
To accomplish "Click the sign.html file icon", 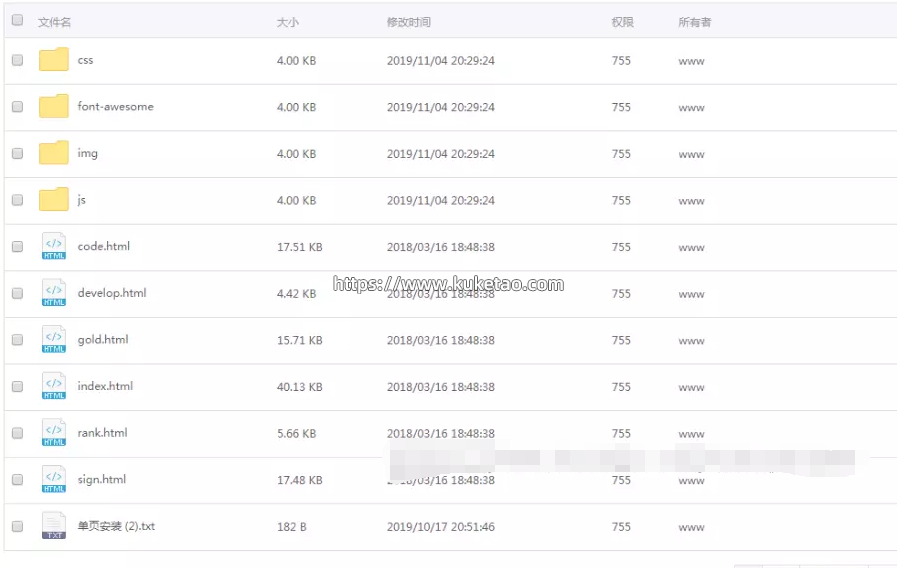I will click(54, 479).
